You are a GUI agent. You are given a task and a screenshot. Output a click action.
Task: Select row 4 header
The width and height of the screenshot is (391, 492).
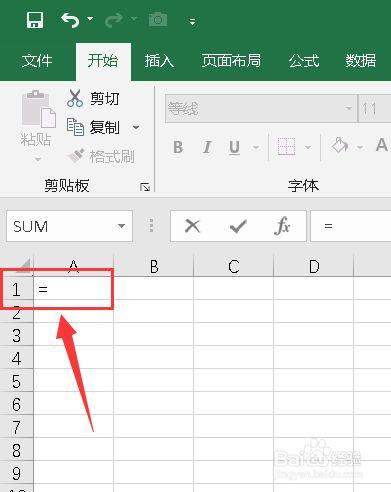[x=16, y=358]
